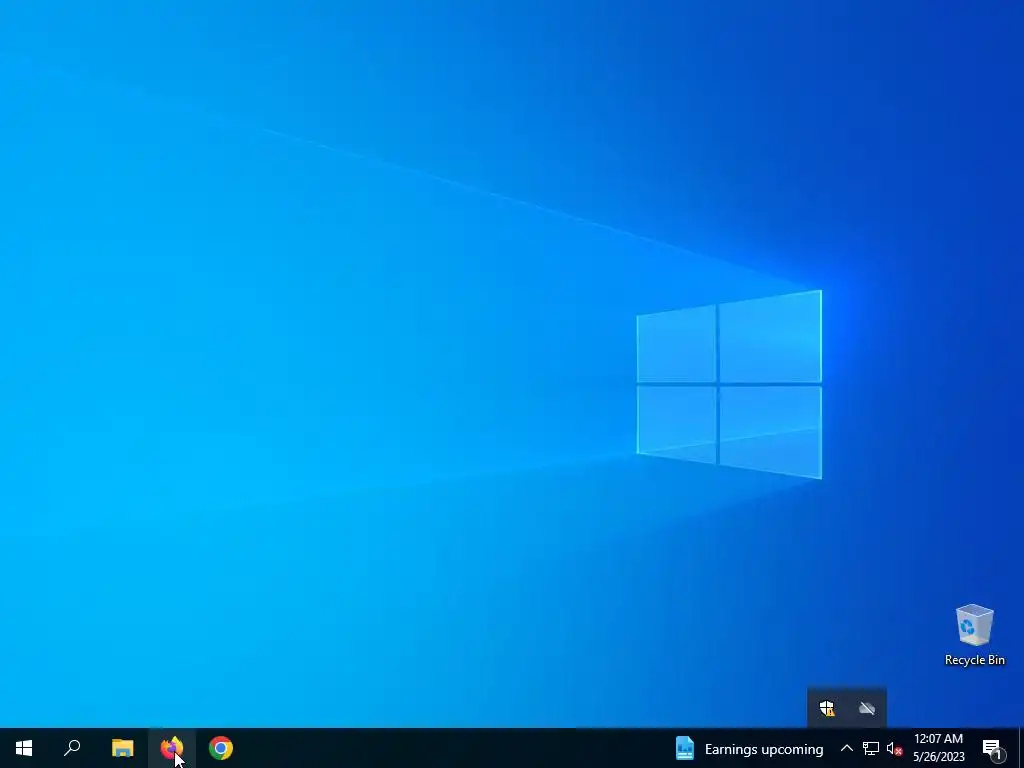This screenshot has height=768, width=1024.
Task: Click the Show desktop sliver
Action: click(x=1021, y=748)
